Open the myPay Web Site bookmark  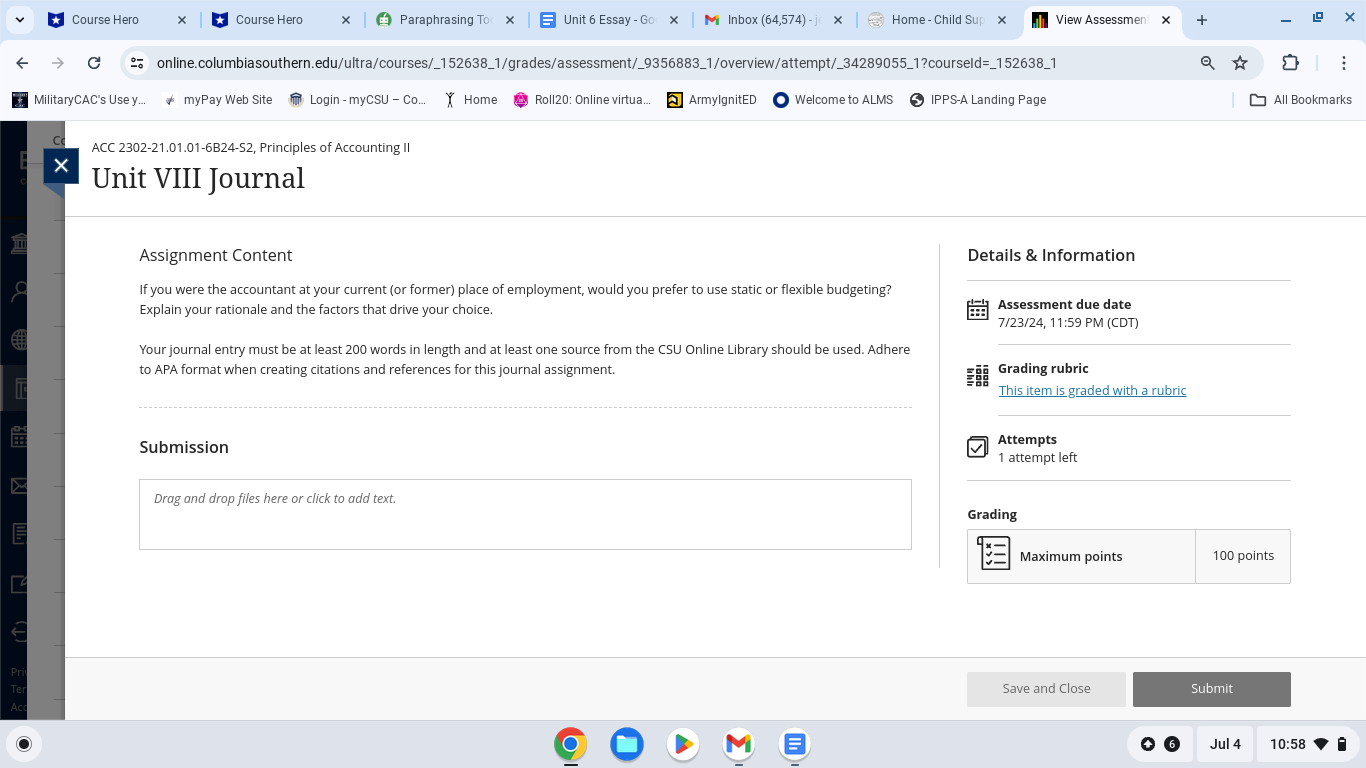pyautogui.click(x=217, y=100)
